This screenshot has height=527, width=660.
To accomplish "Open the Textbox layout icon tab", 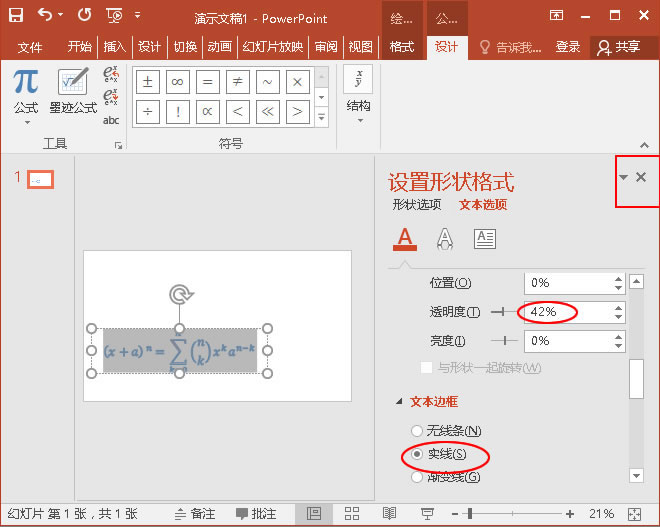I will click(485, 239).
